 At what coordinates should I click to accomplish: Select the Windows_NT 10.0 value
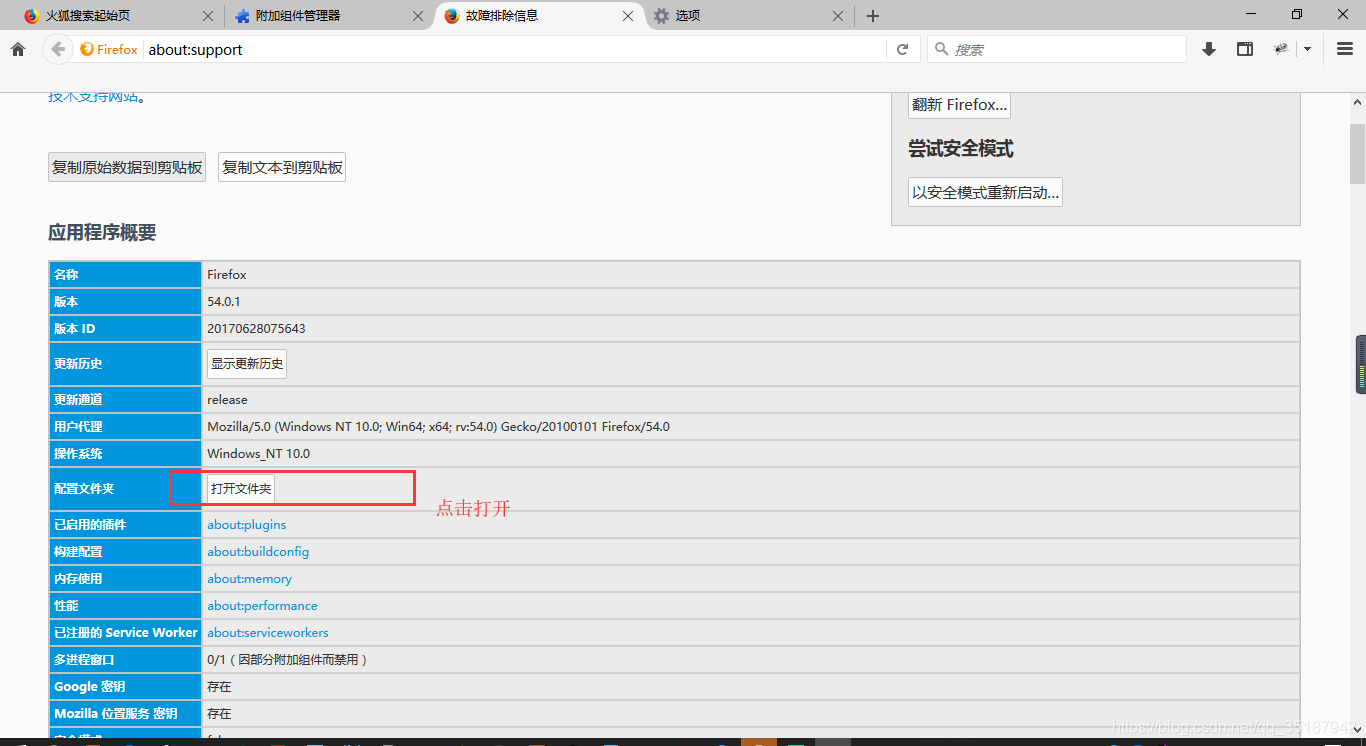click(x=258, y=454)
